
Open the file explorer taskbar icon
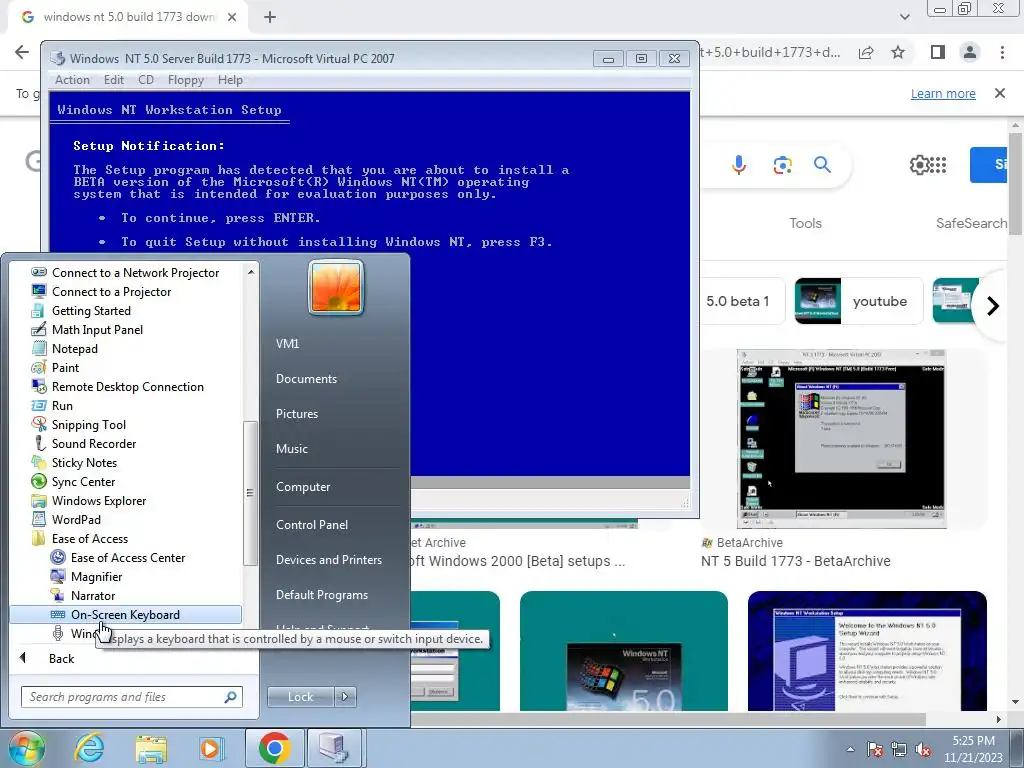(x=151, y=749)
